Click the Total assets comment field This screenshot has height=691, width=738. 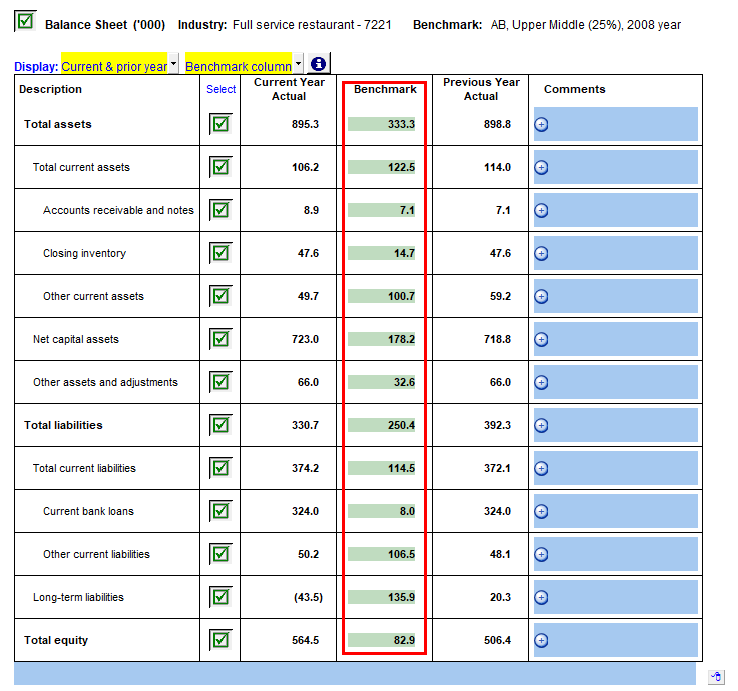tap(616, 124)
